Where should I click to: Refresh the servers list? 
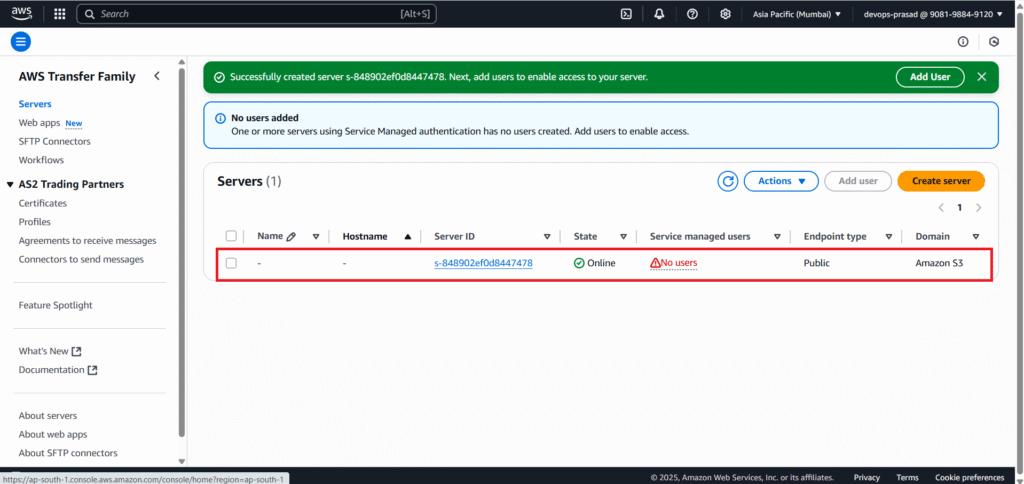[728, 181]
